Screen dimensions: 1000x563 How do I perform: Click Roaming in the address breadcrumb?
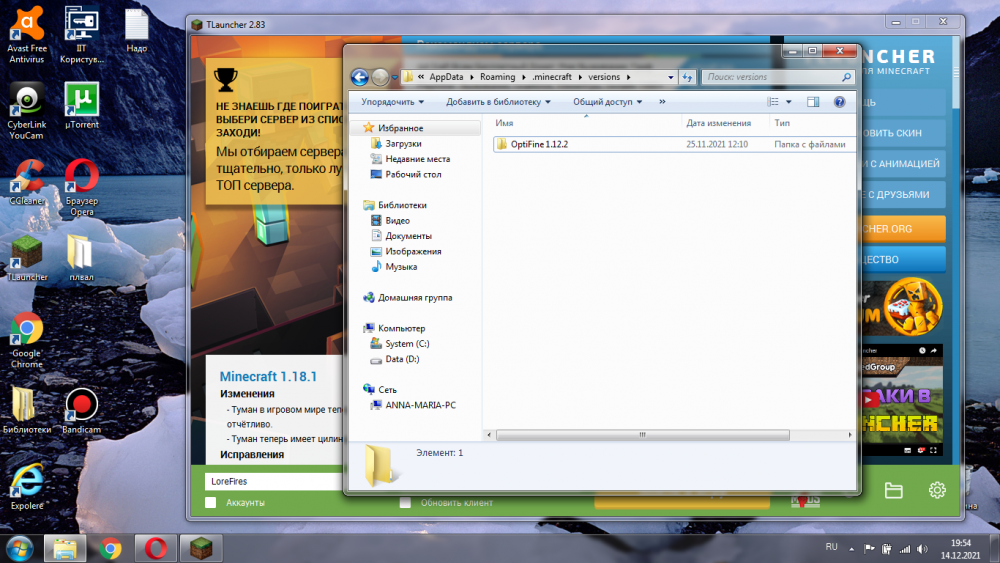497,77
